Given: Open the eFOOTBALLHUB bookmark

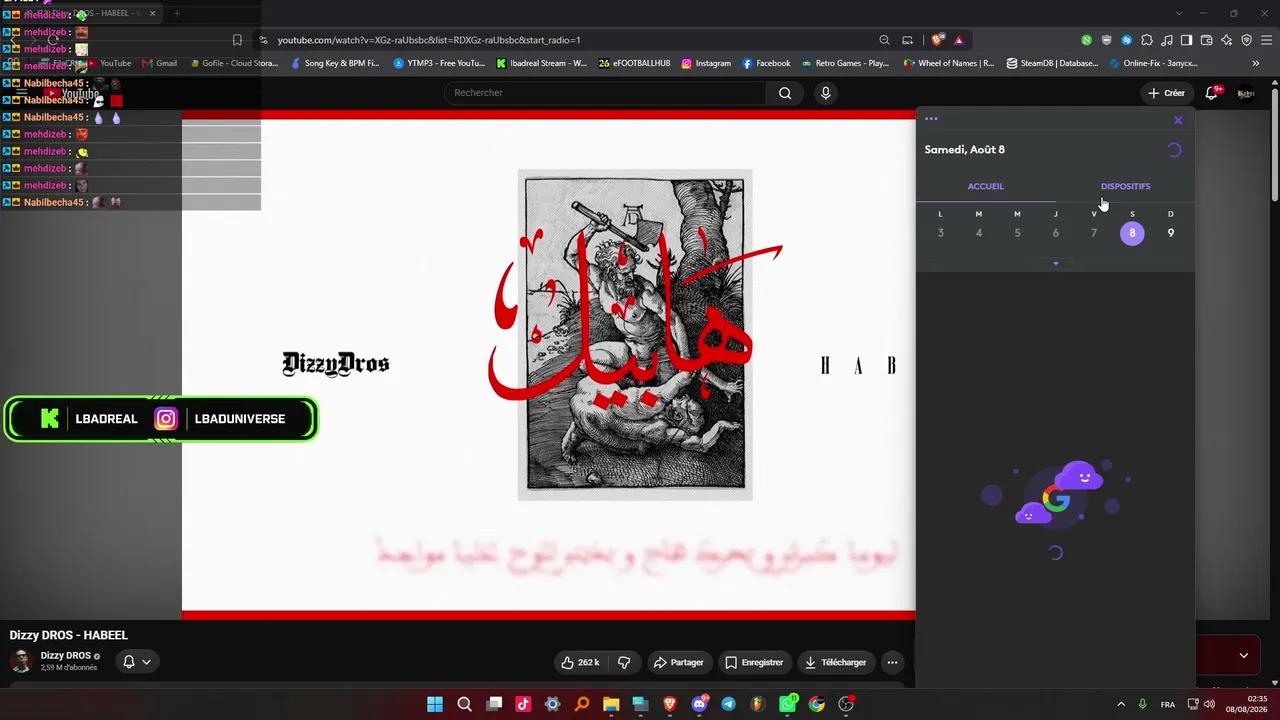Looking at the screenshot, I should point(634,63).
